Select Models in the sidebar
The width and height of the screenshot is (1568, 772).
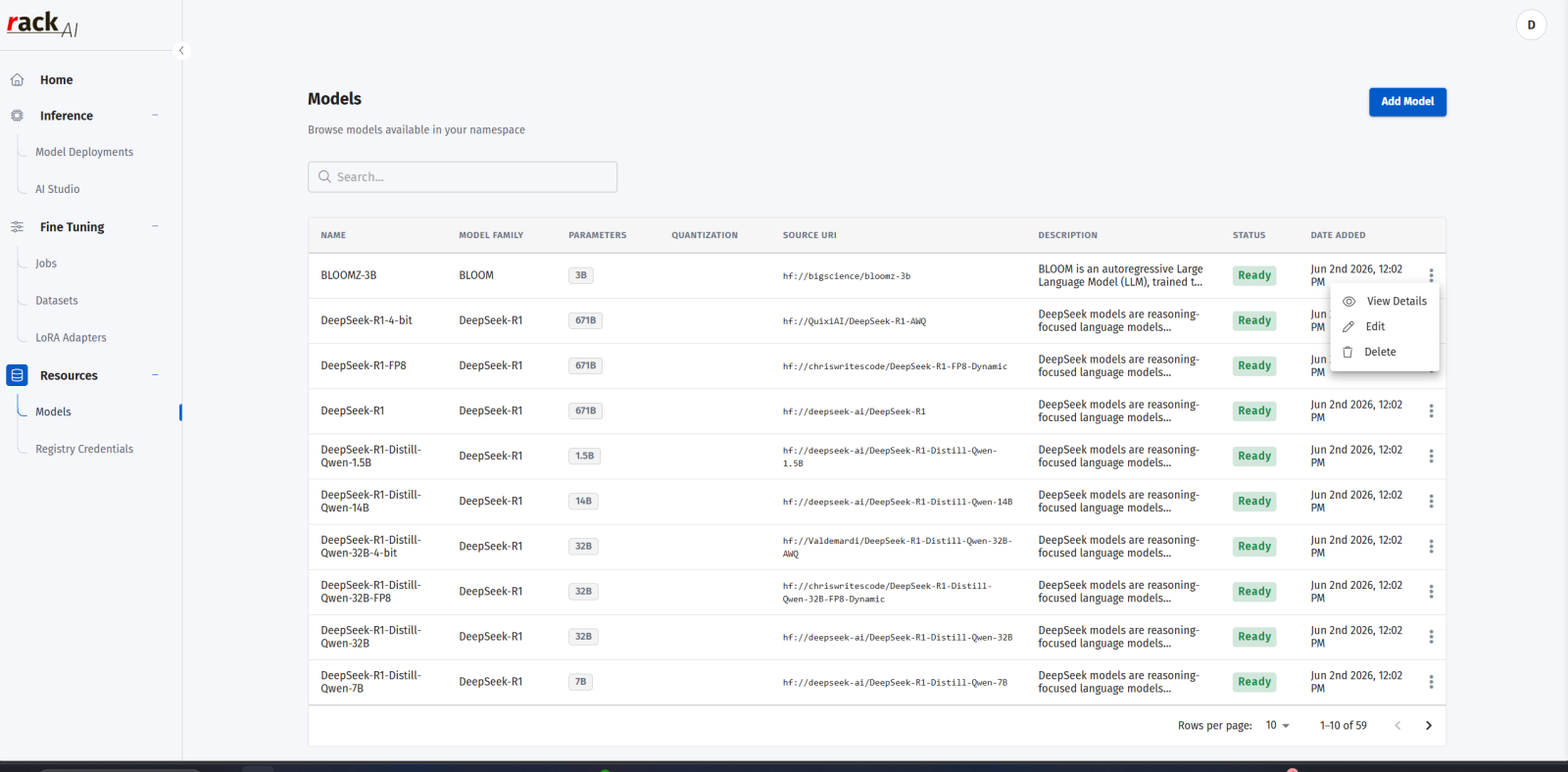pyautogui.click(x=53, y=412)
